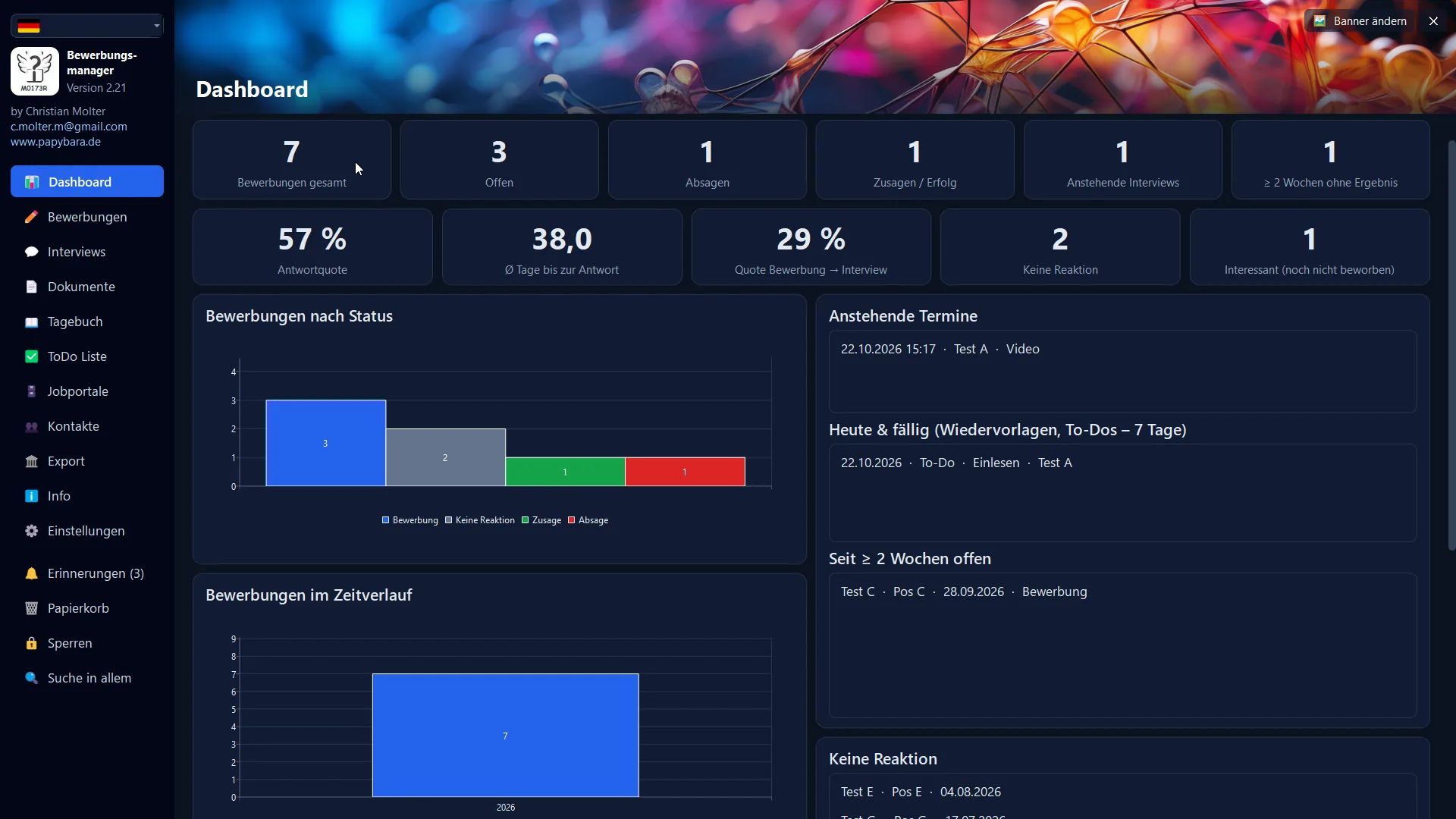This screenshot has width=1456, height=819.
Task: Click the Erinnerungen bell icon
Action: pyautogui.click(x=31, y=573)
